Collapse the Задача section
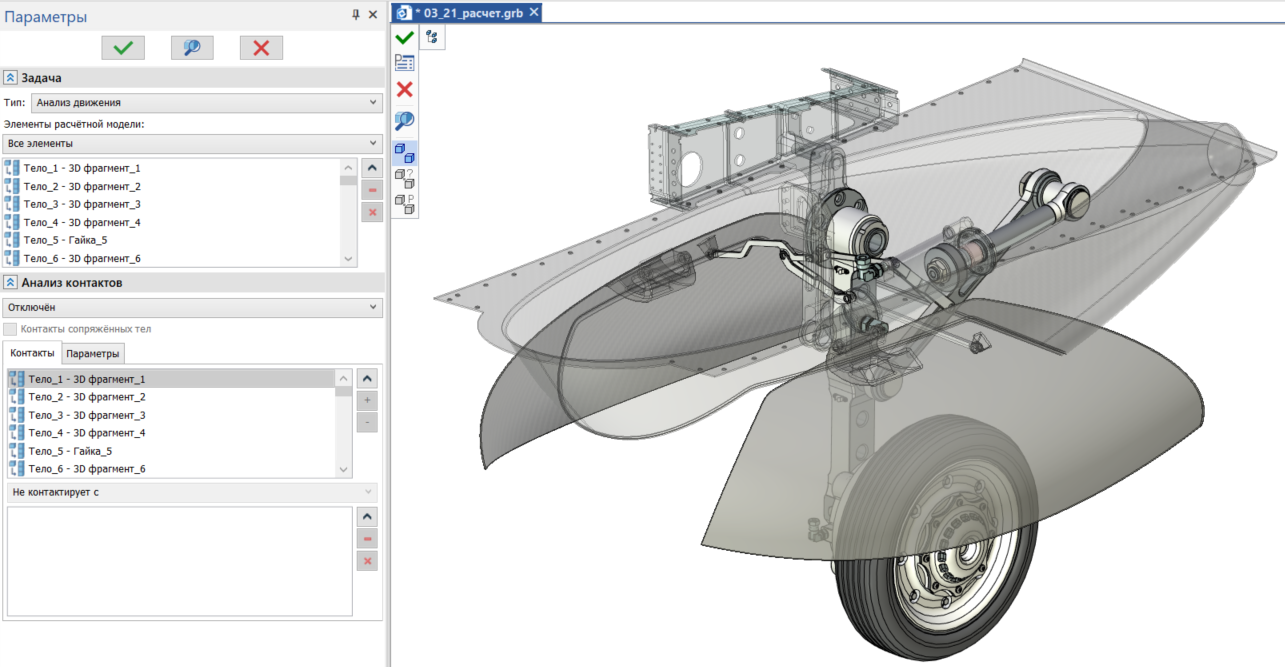The height and width of the screenshot is (667, 1285). pyautogui.click(x=10, y=78)
